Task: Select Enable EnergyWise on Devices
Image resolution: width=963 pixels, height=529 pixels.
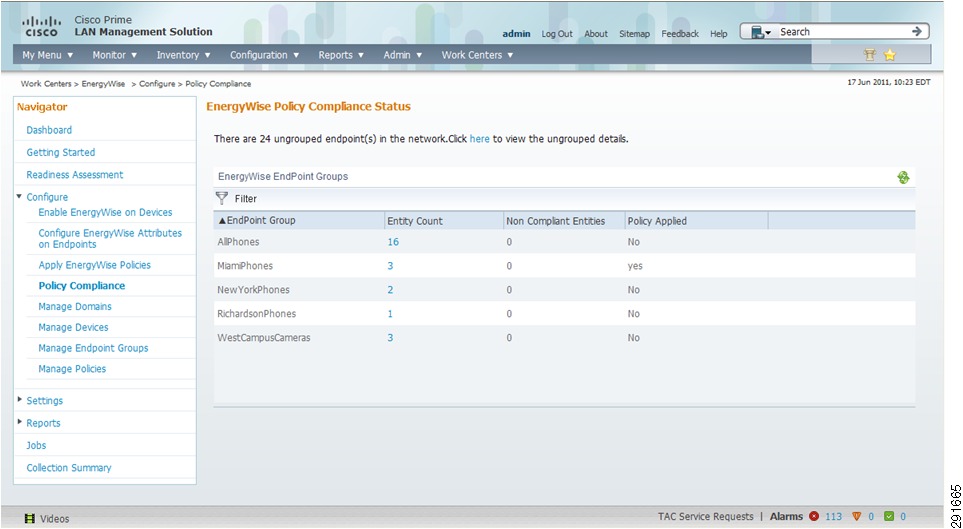Action: tap(105, 212)
